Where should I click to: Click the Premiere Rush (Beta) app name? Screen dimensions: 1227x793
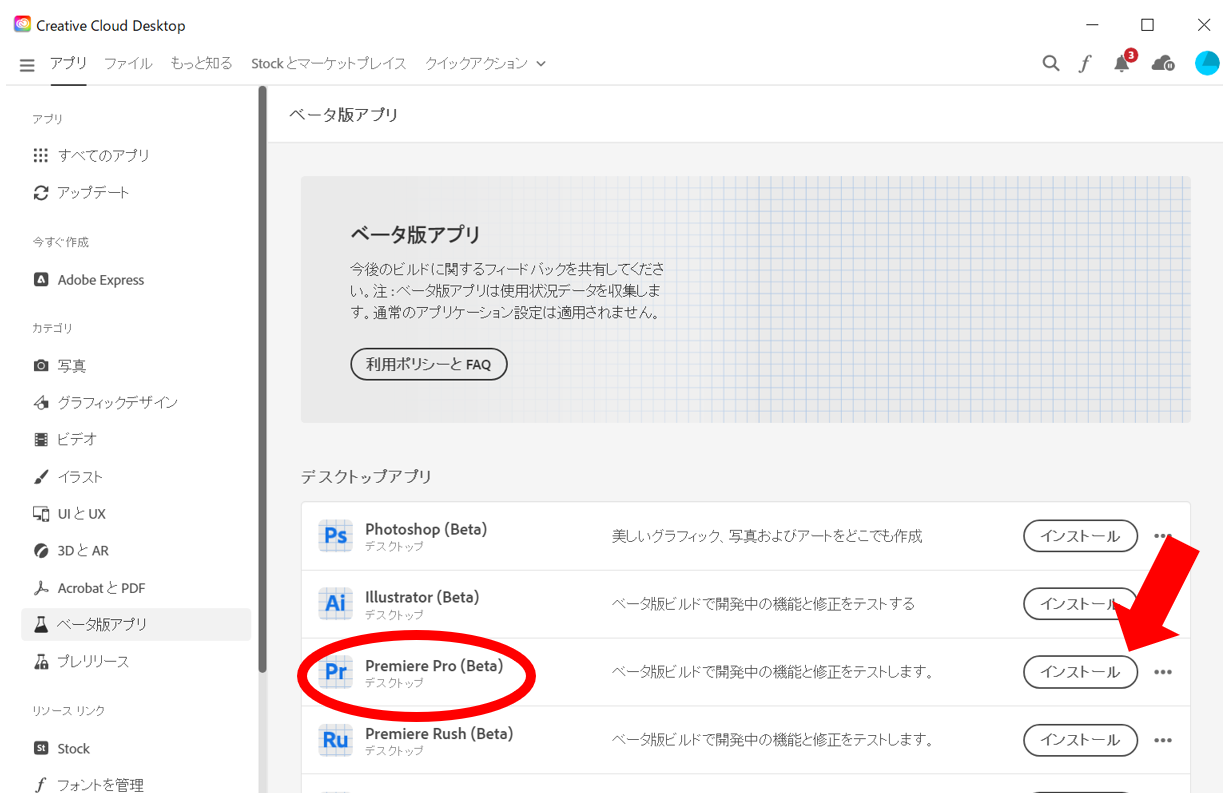coord(439,733)
